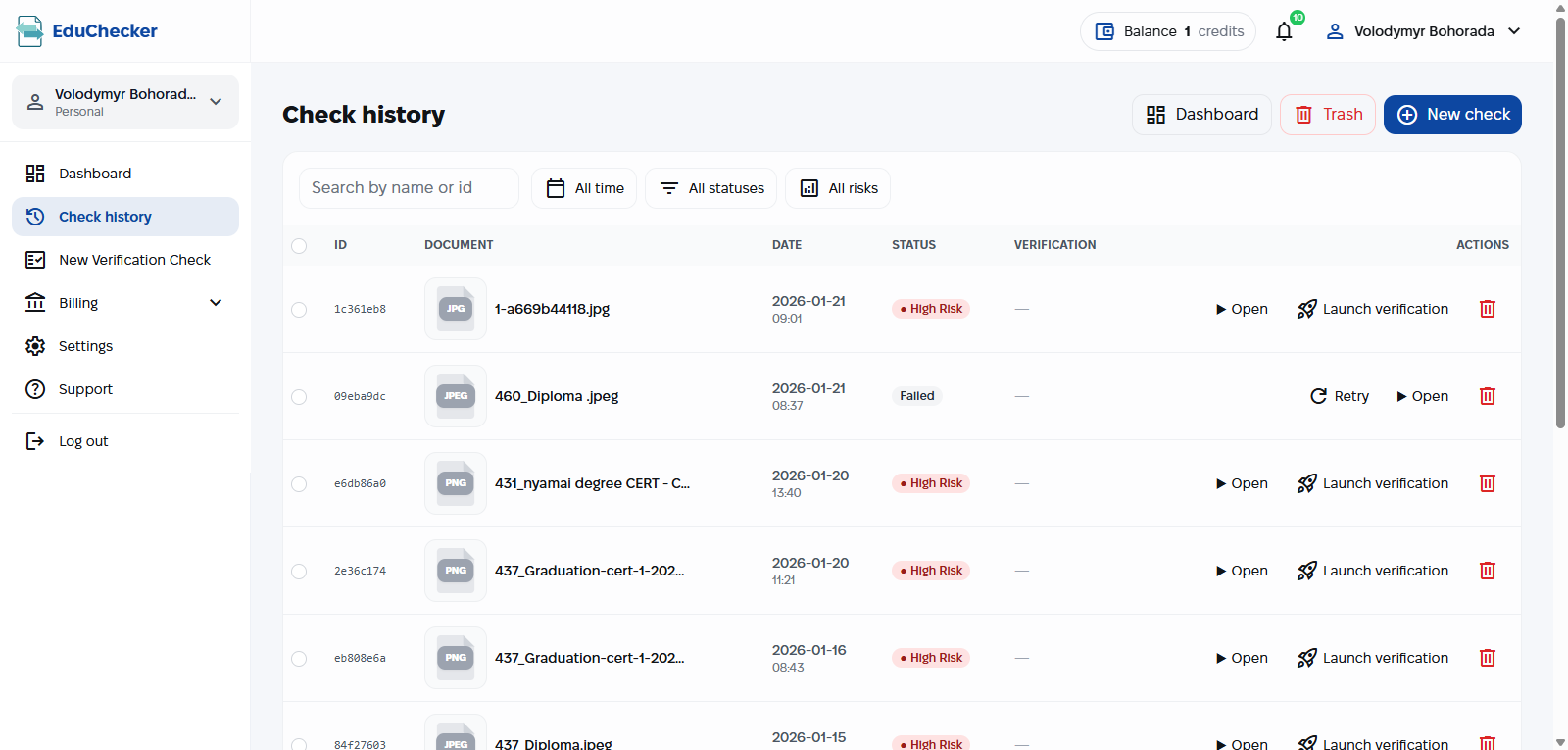Click the Dashboard button near Trash

click(1202, 115)
